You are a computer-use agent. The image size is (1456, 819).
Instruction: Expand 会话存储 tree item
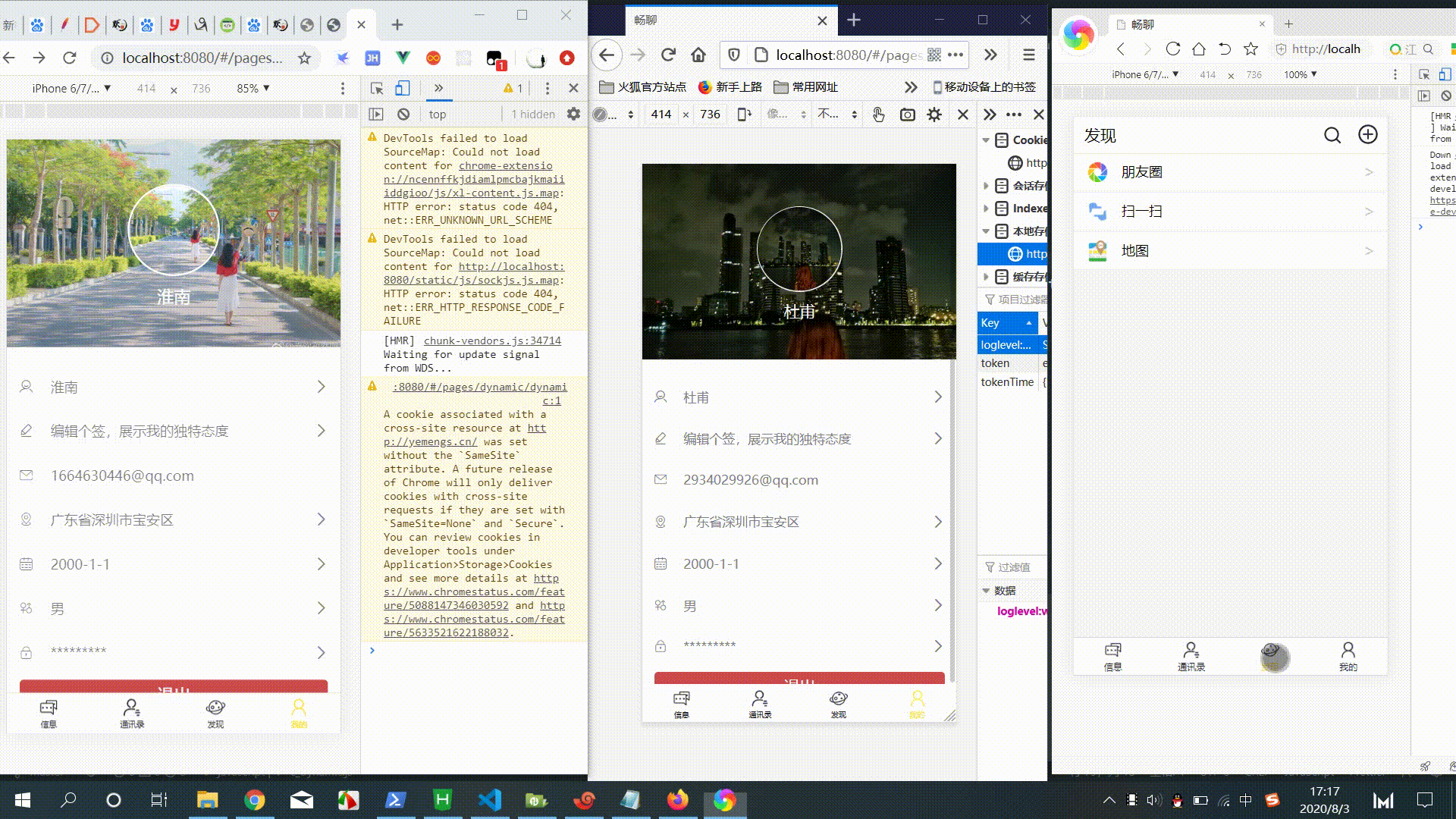click(x=986, y=186)
